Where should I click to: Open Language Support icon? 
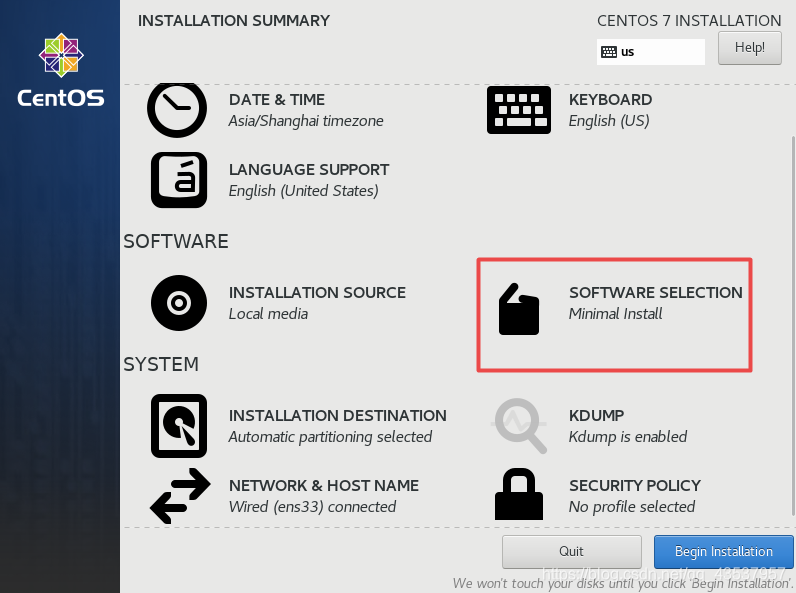(x=179, y=180)
